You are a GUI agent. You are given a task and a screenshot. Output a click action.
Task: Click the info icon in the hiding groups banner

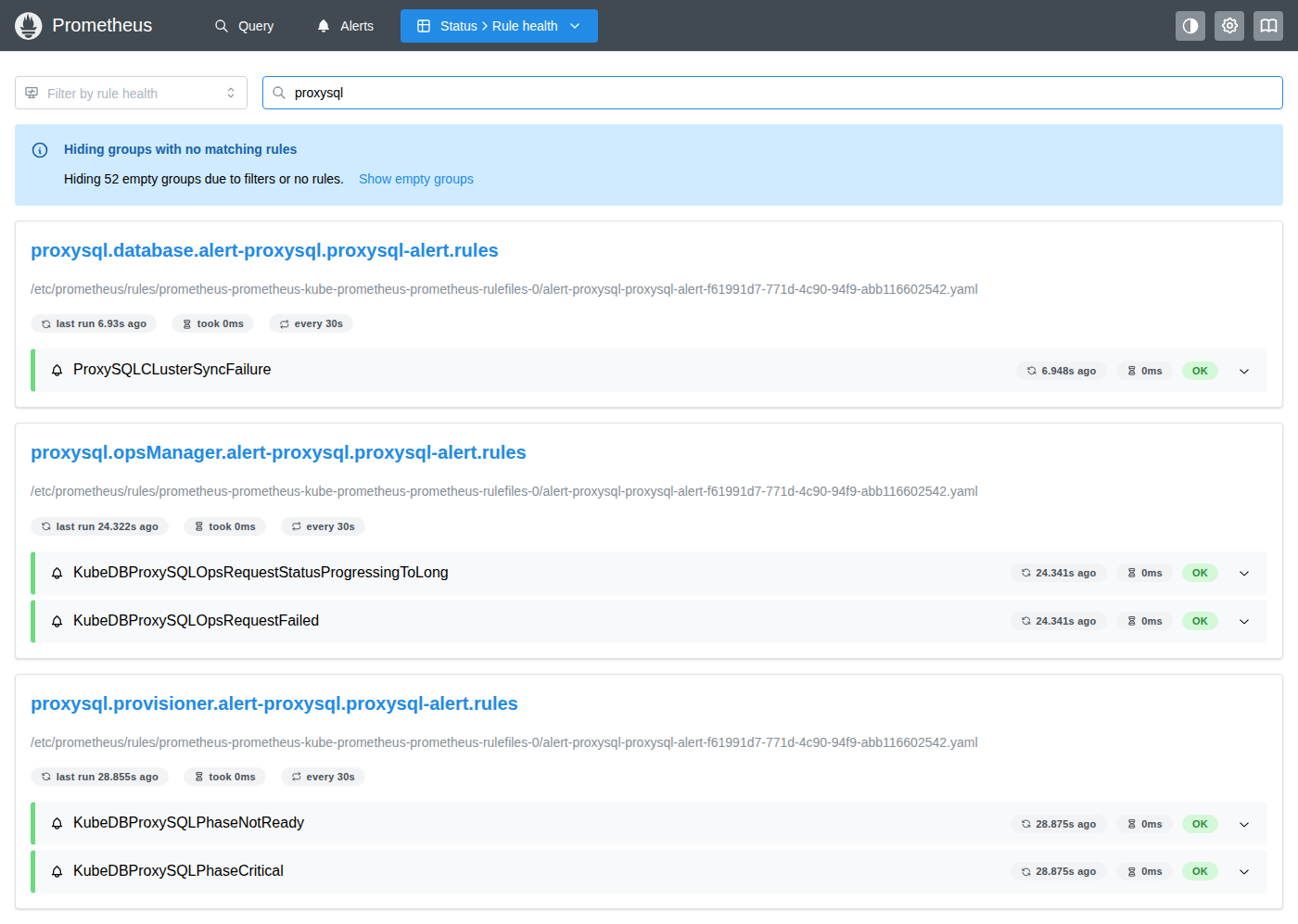(x=40, y=150)
